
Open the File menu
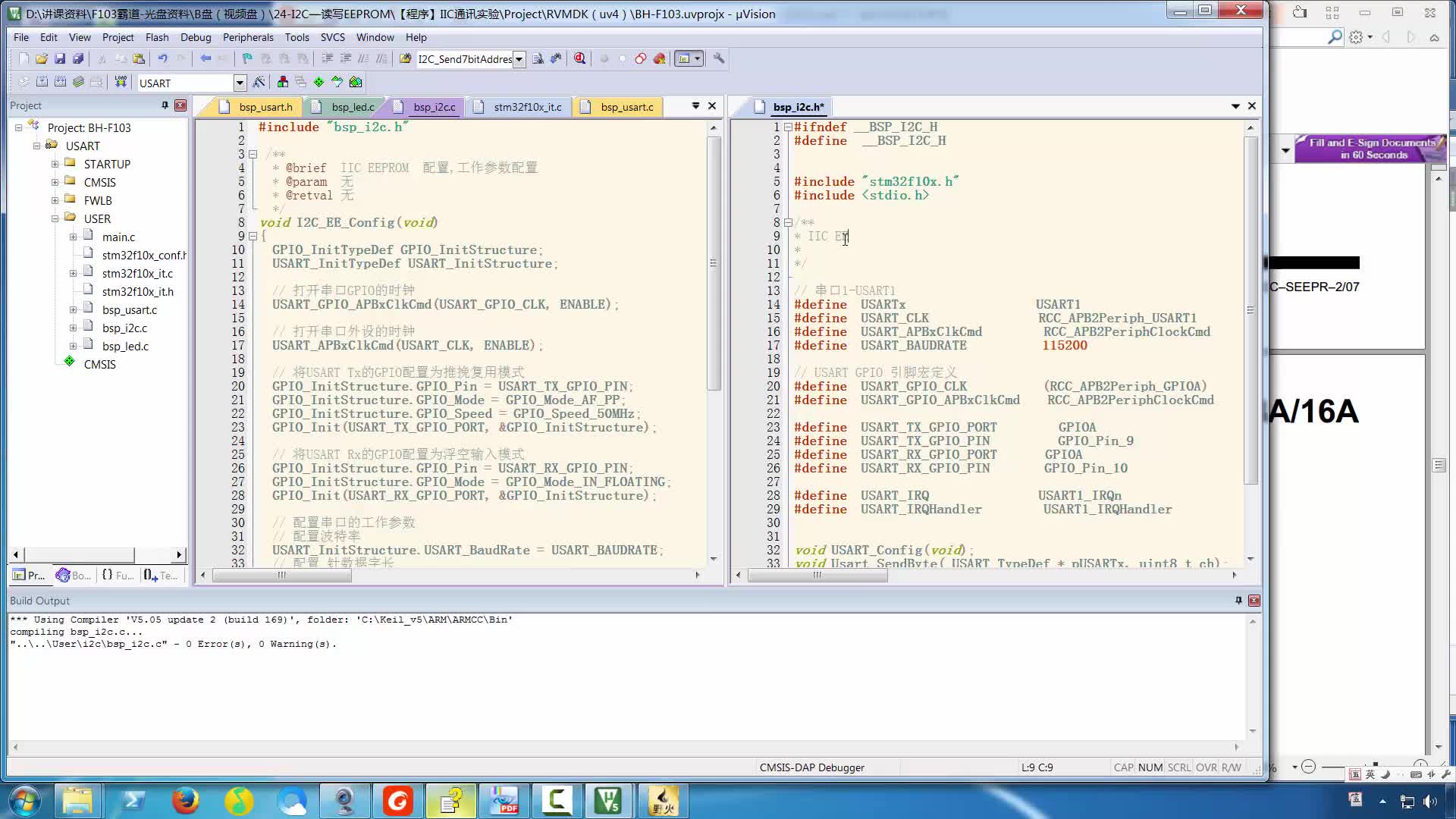click(x=21, y=37)
